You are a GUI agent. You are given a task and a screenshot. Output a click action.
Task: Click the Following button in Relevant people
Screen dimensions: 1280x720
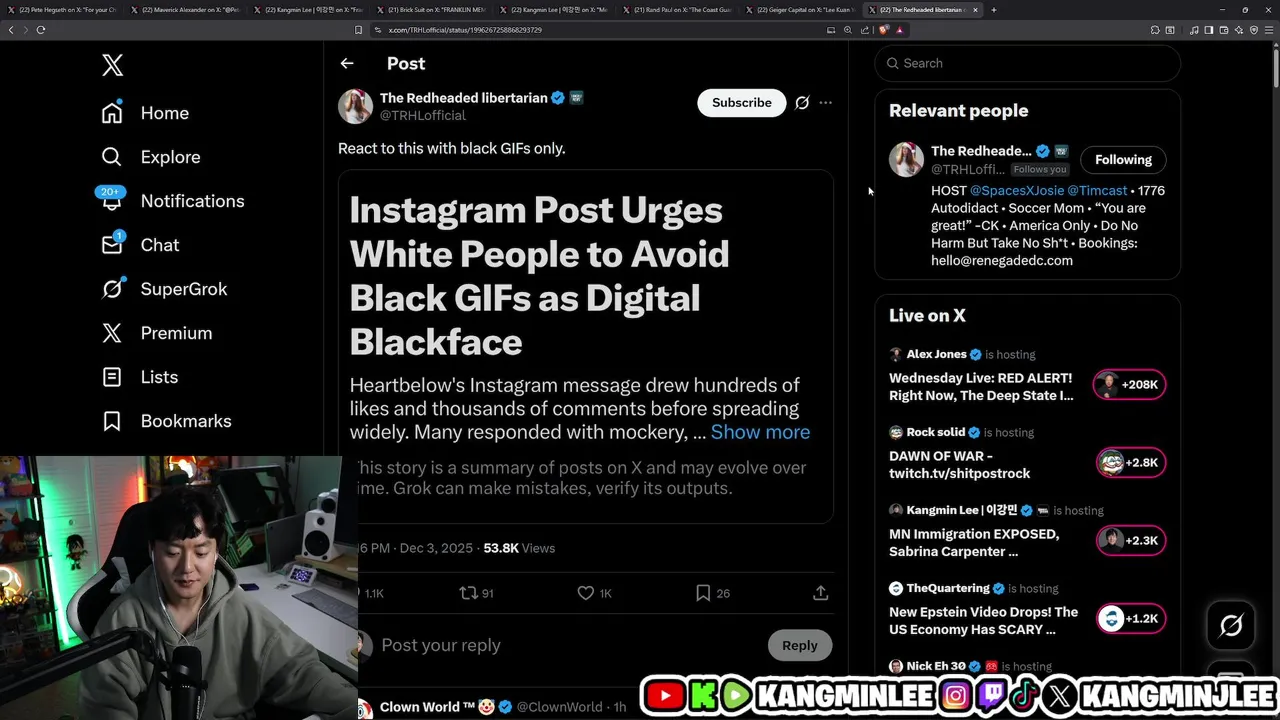tap(1123, 160)
